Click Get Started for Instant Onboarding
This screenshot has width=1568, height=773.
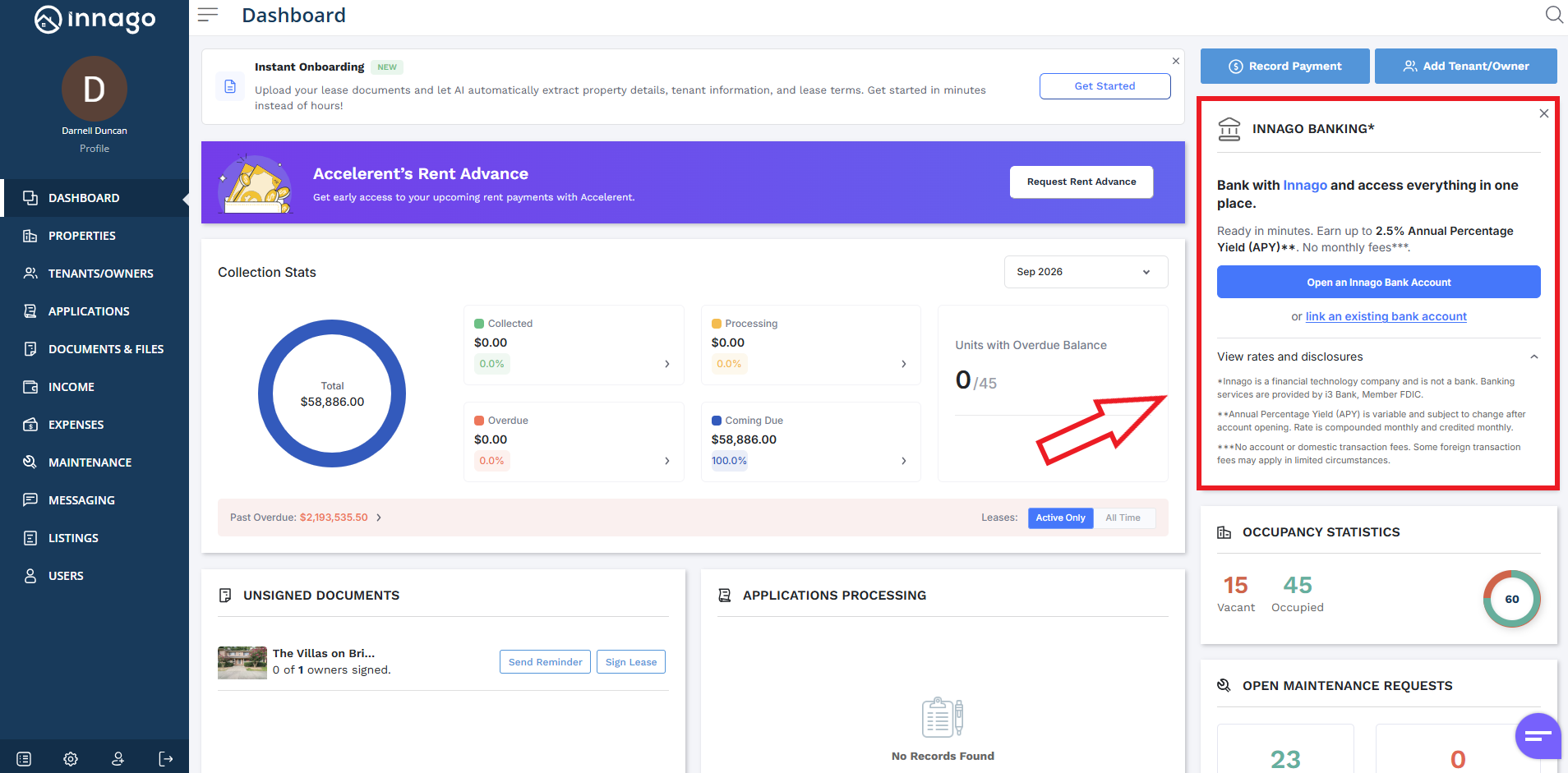point(1105,86)
